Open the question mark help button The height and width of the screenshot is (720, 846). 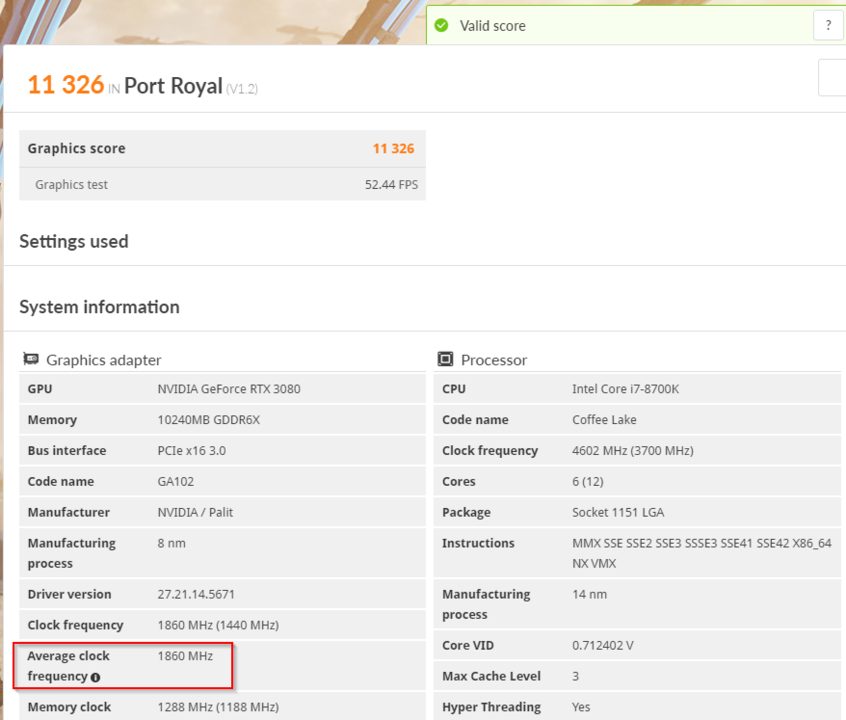tap(828, 25)
